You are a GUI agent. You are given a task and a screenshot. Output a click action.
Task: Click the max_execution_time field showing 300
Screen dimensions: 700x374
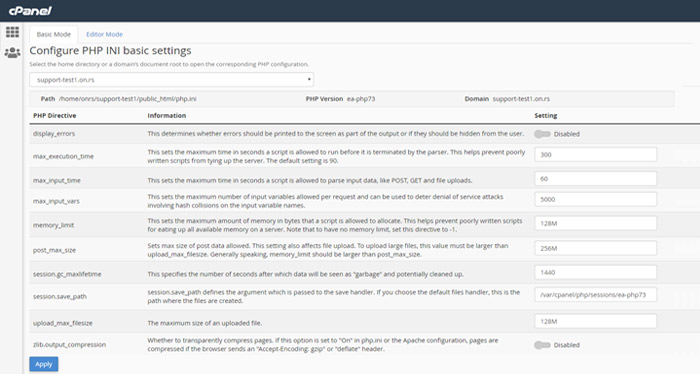(596, 154)
